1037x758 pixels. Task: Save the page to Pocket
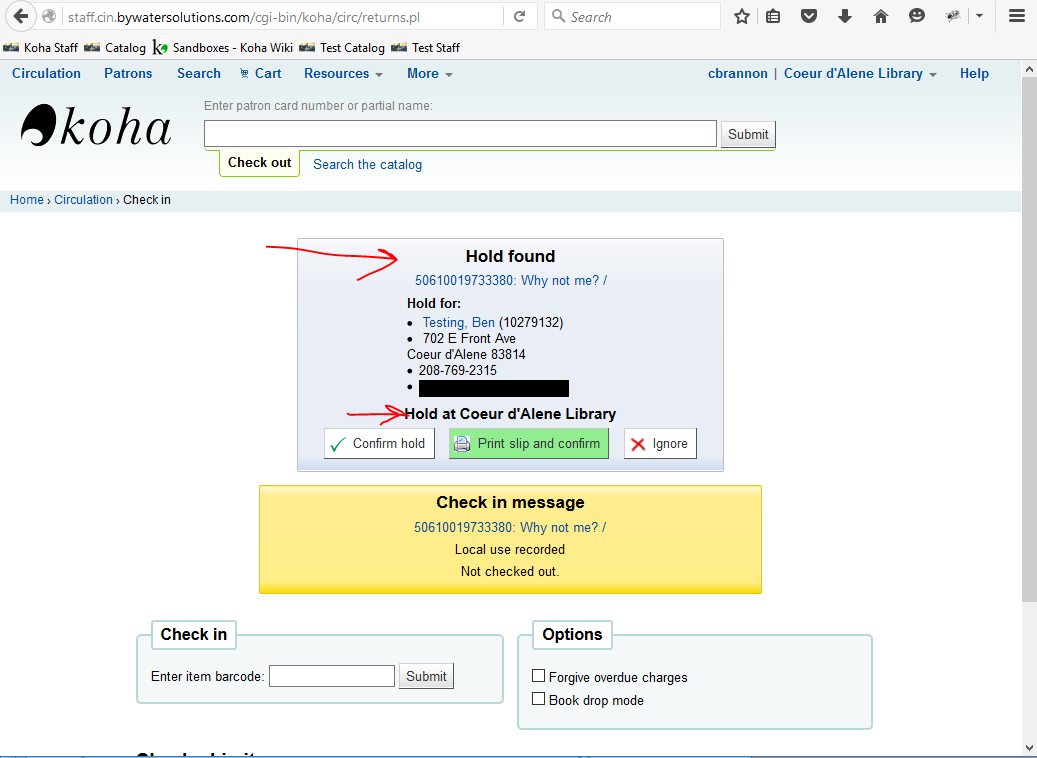[x=810, y=16]
